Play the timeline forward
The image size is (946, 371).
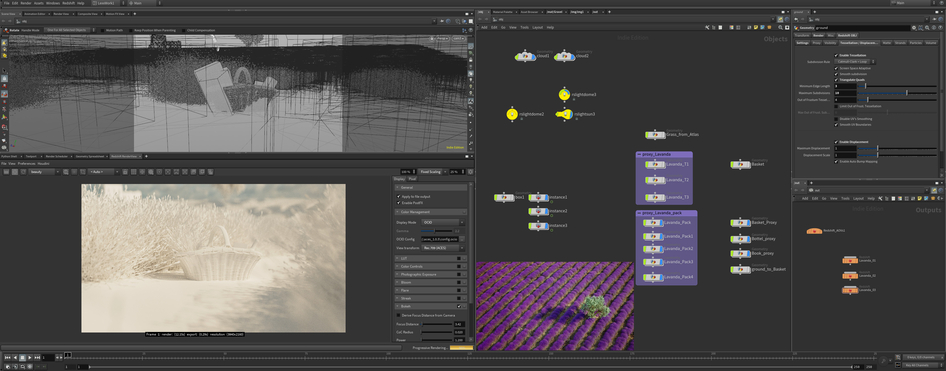pos(30,358)
